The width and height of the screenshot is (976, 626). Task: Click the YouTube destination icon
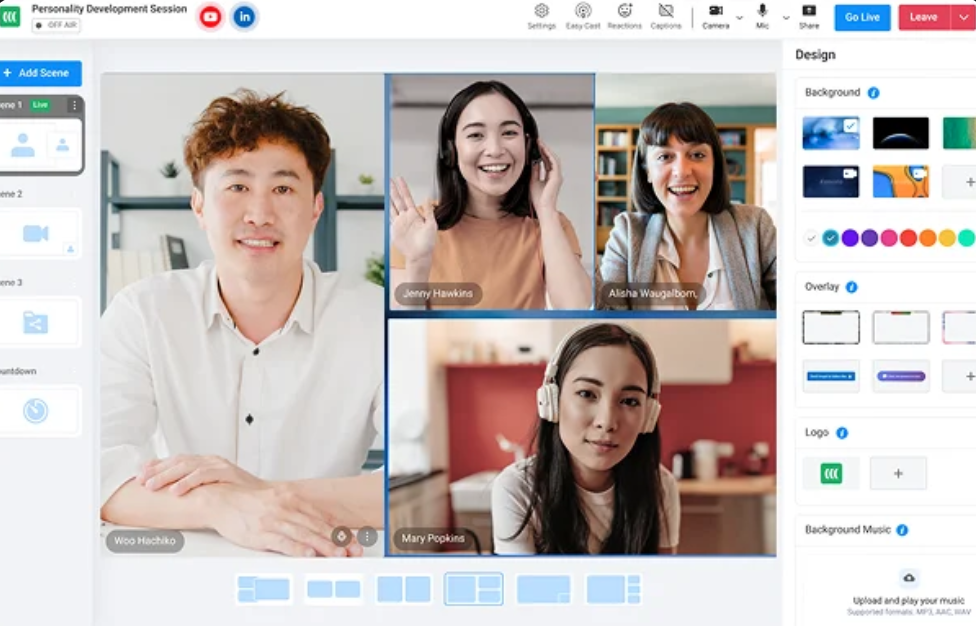(210, 17)
